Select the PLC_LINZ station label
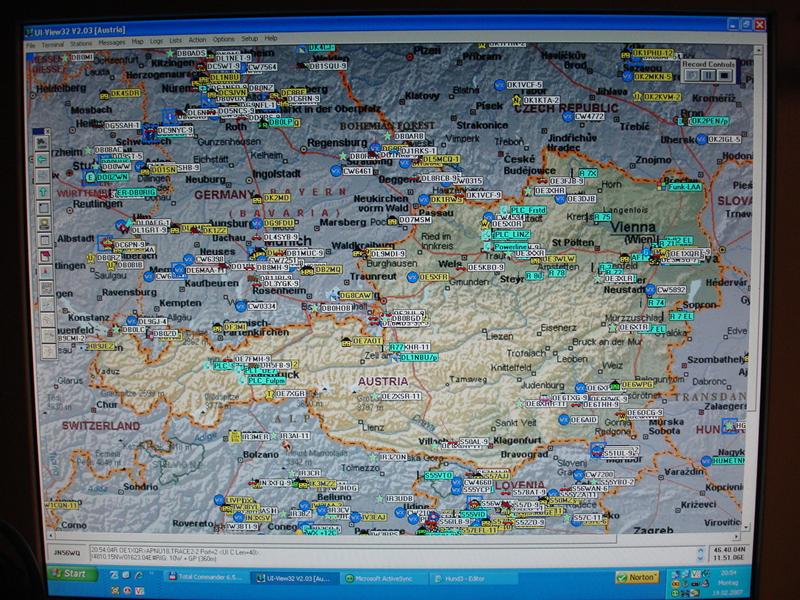 point(512,235)
